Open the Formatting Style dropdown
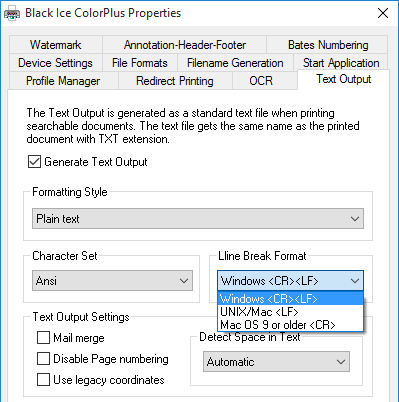The image size is (399, 402). (198, 219)
